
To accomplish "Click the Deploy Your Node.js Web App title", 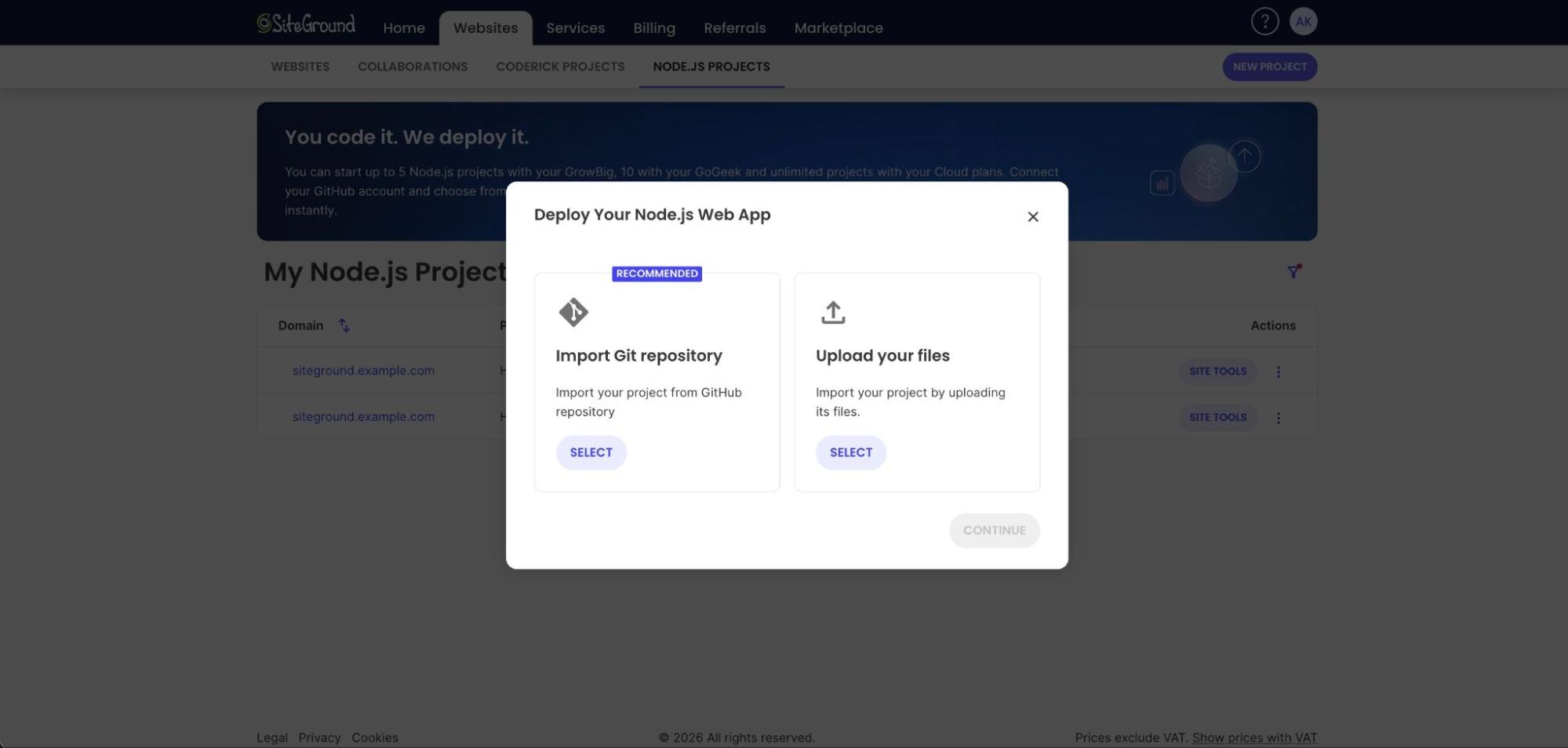I will [652, 215].
